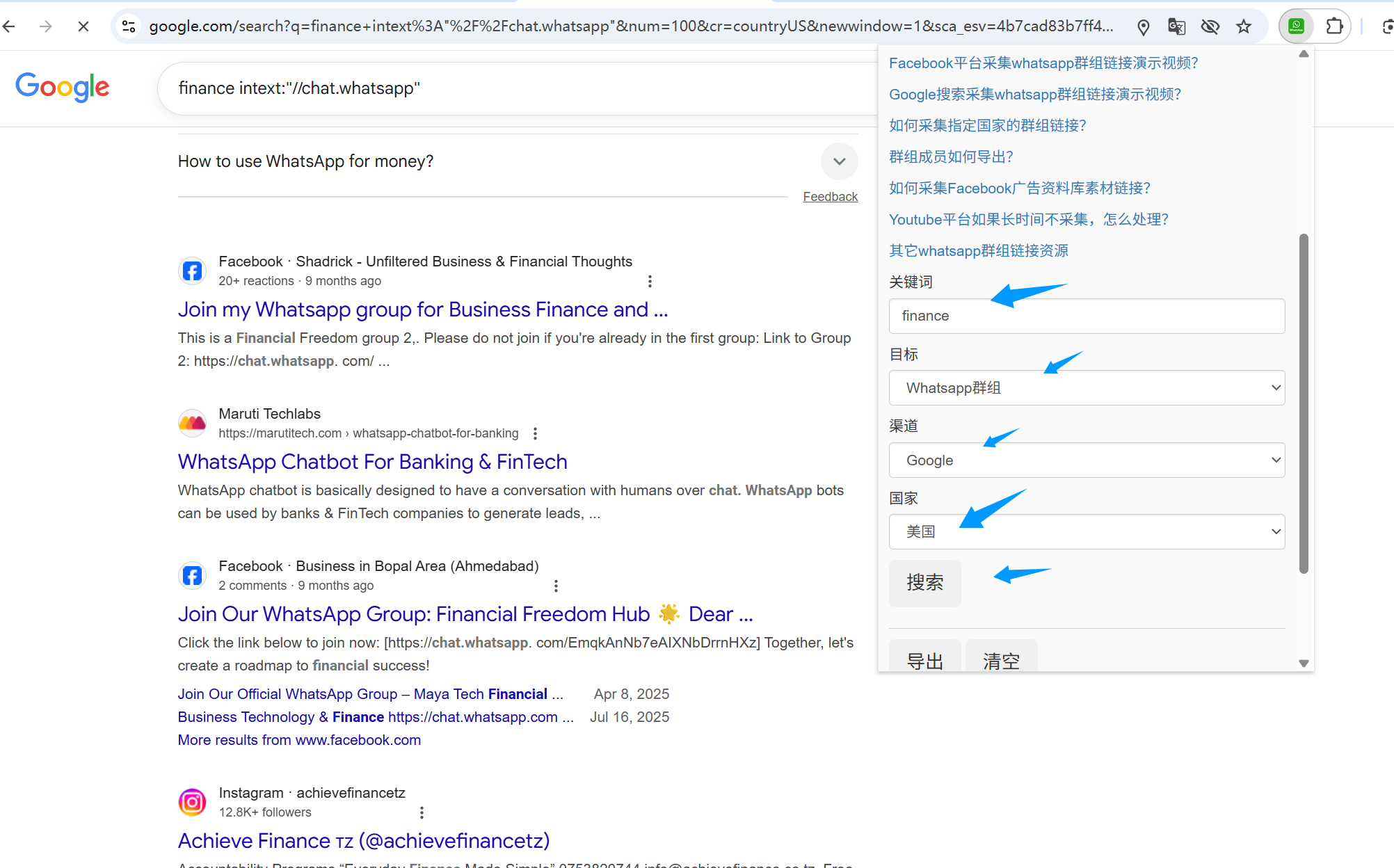Open the Whatsapp群组 target dropdown
Image resolution: width=1394 pixels, height=868 pixels.
tap(1087, 388)
